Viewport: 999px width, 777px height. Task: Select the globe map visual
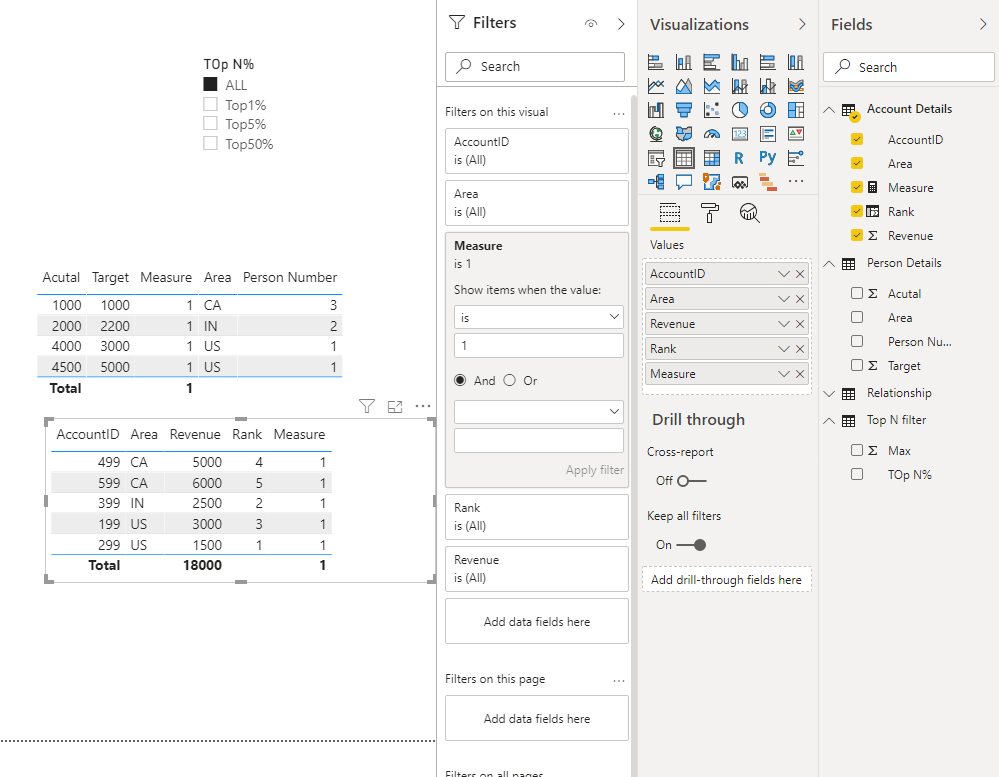pyautogui.click(x=656, y=134)
